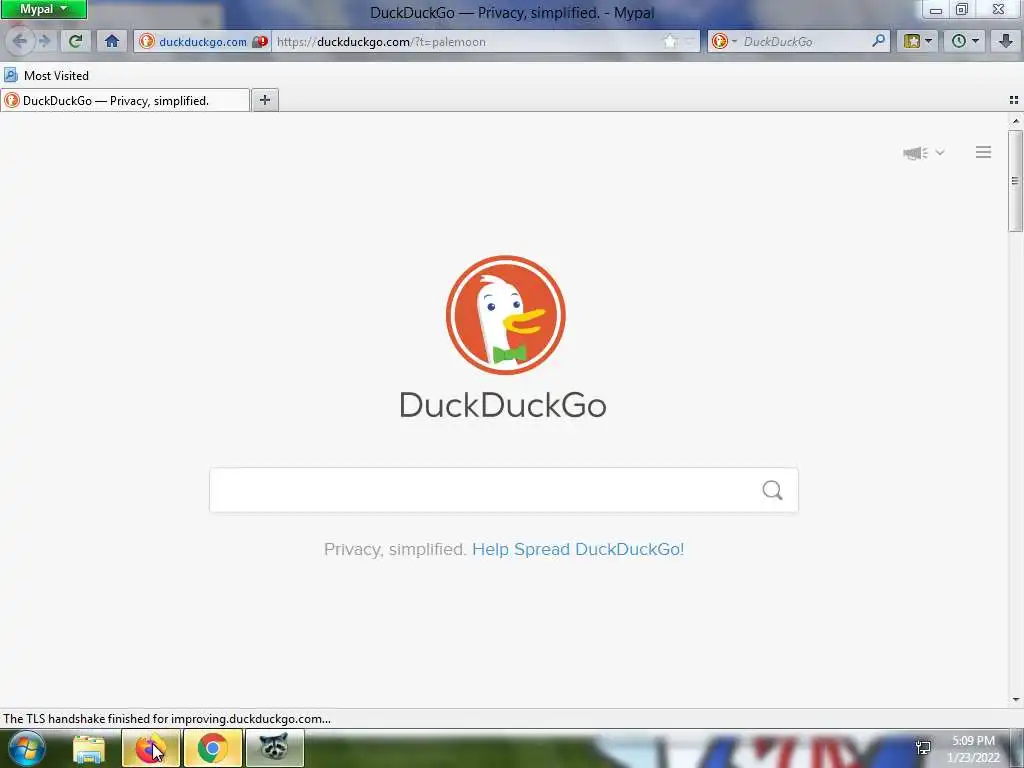1024x768 pixels.
Task: Minimize the Mypal window
Action: point(936,10)
